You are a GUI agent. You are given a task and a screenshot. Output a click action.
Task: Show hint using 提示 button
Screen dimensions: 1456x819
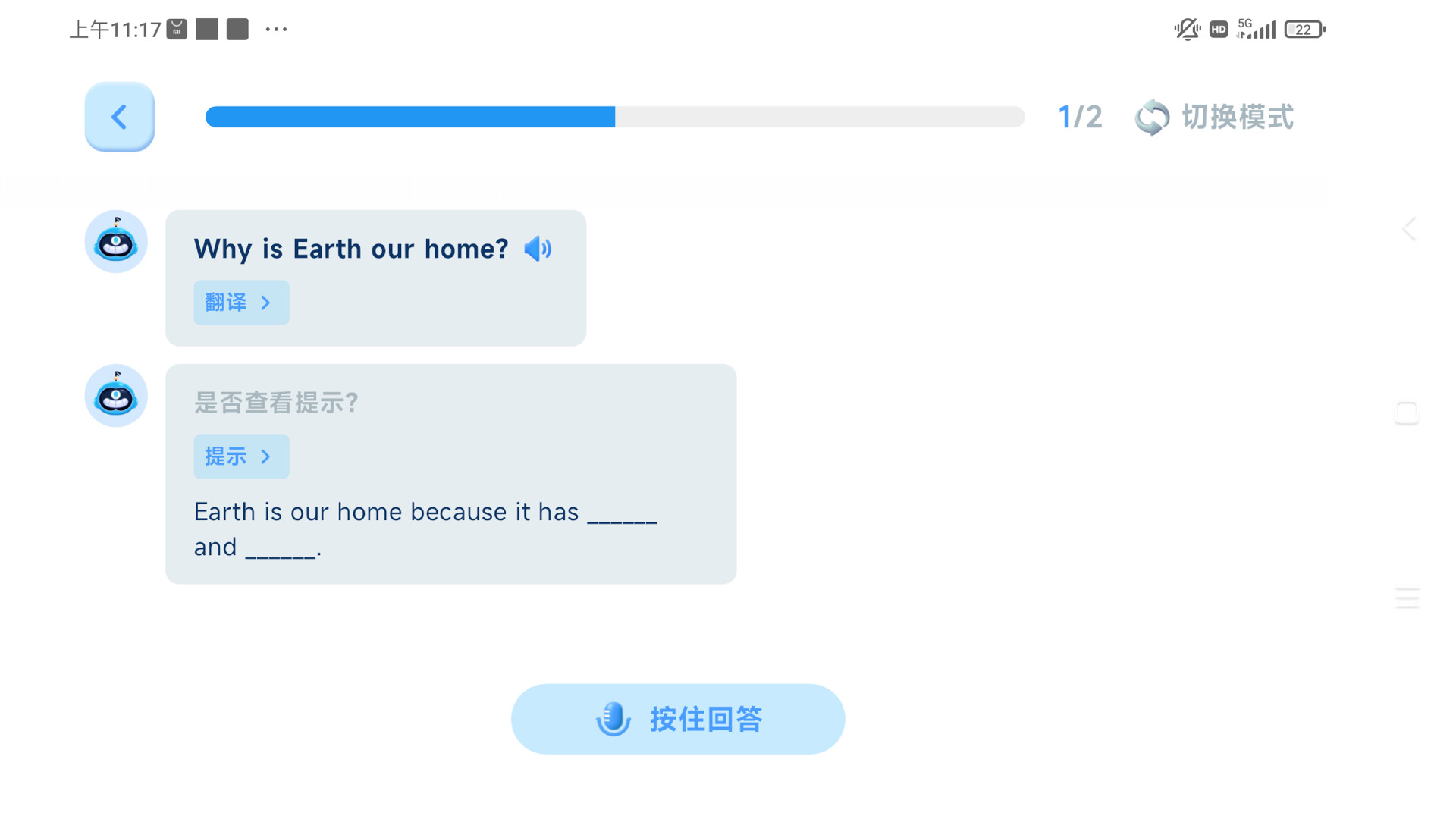coord(241,457)
